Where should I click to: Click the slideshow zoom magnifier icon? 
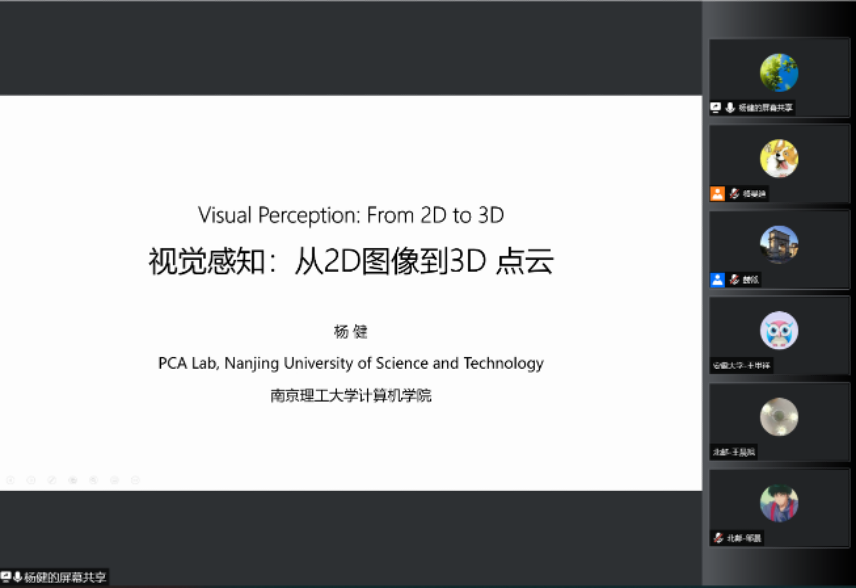(x=93, y=480)
